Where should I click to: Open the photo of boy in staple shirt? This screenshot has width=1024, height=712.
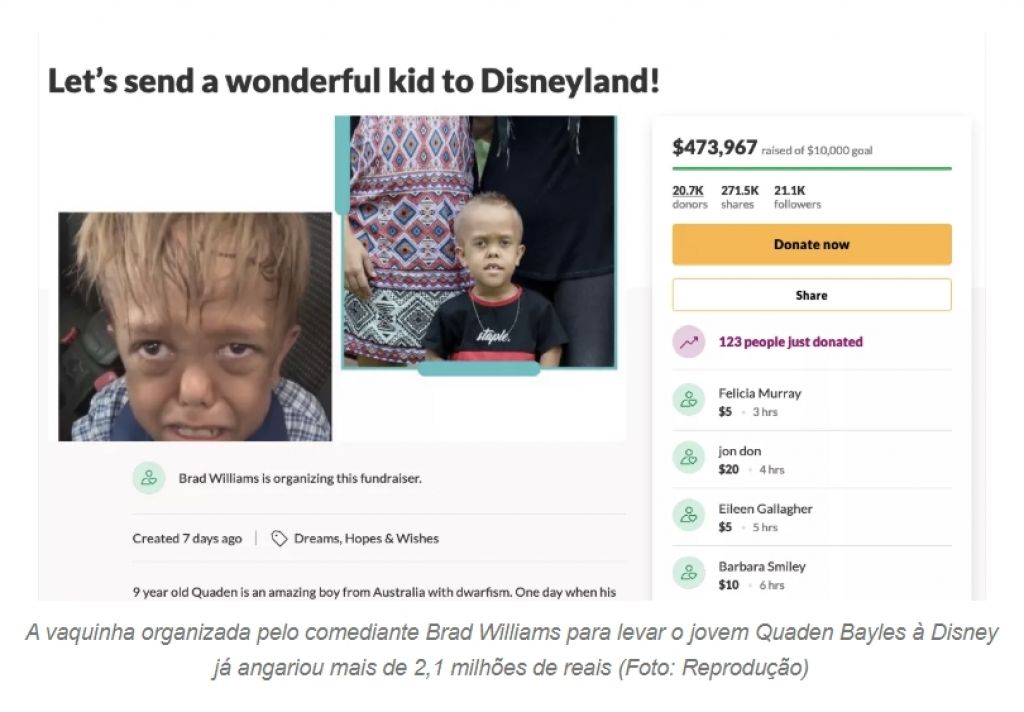(479, 242)
